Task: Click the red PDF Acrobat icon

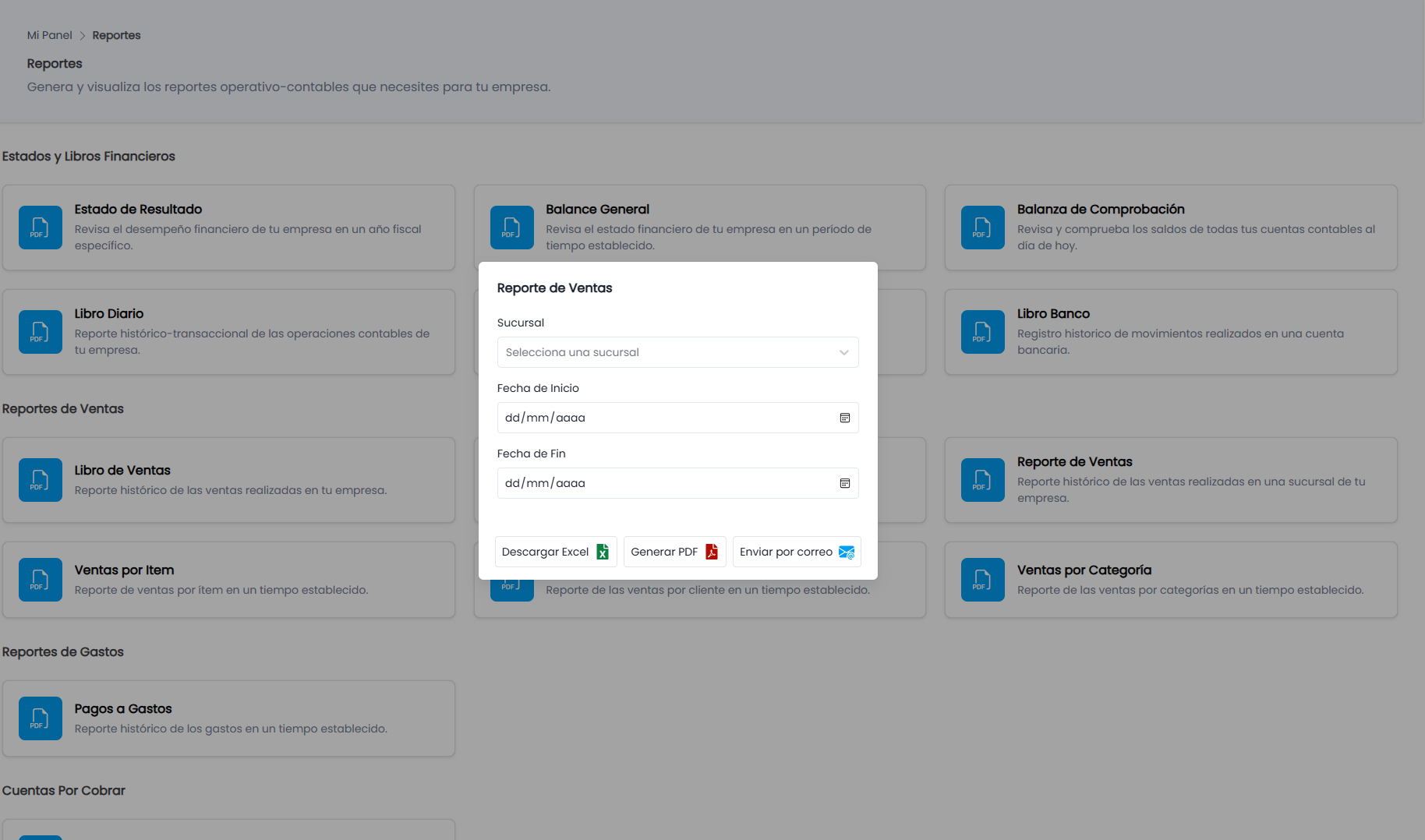Action: point(712,552)
